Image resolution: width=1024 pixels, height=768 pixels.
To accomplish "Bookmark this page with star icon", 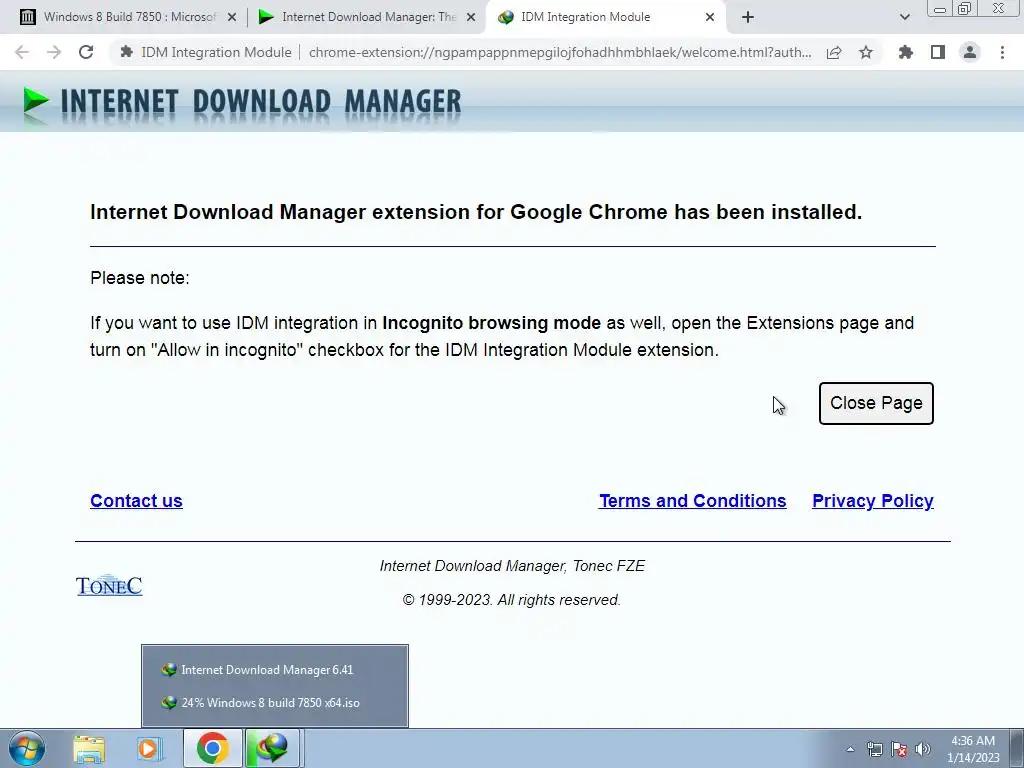I will tap(866, 52).
